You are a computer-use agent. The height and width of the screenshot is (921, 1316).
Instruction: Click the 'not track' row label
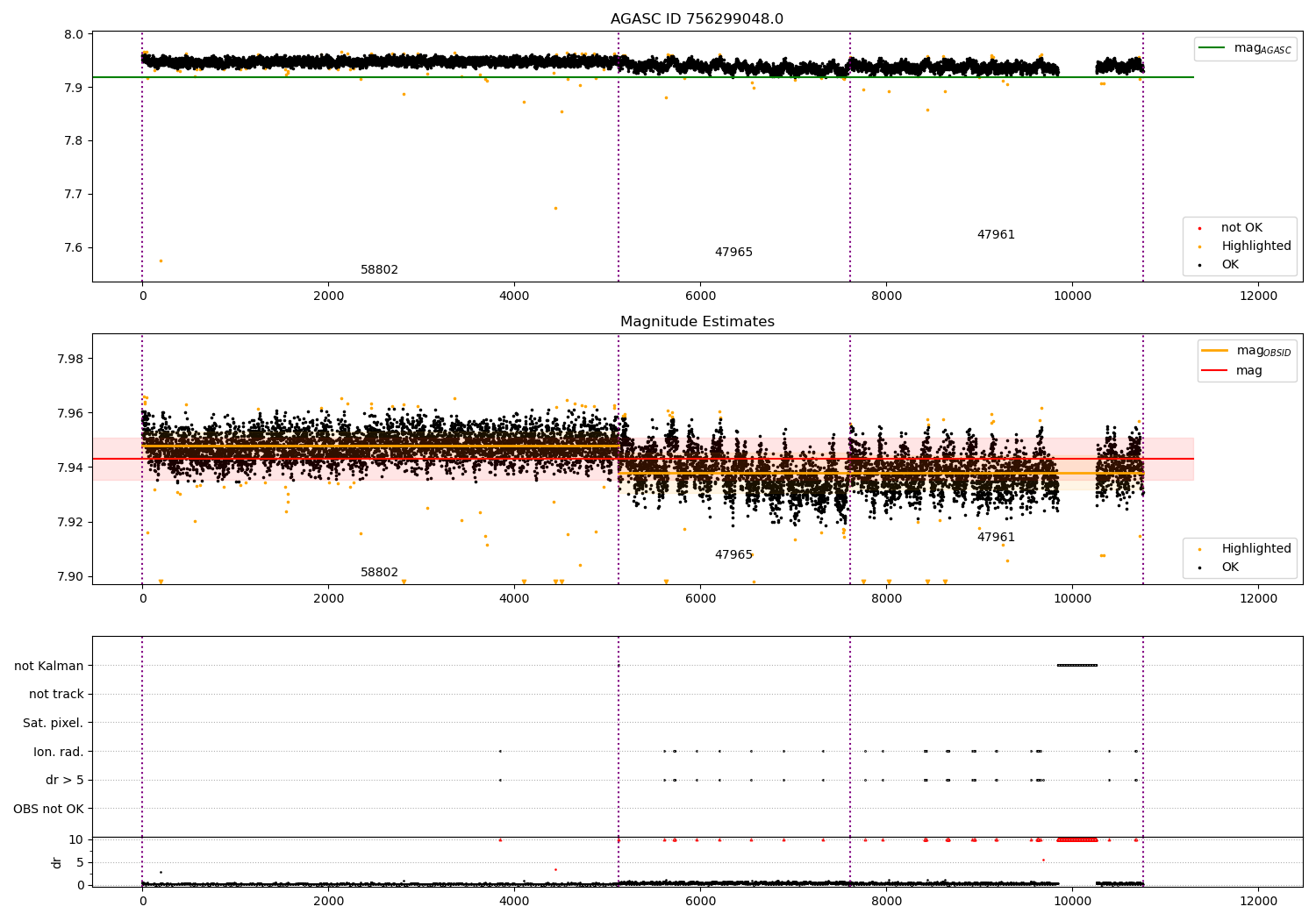[x=57, y=695]
